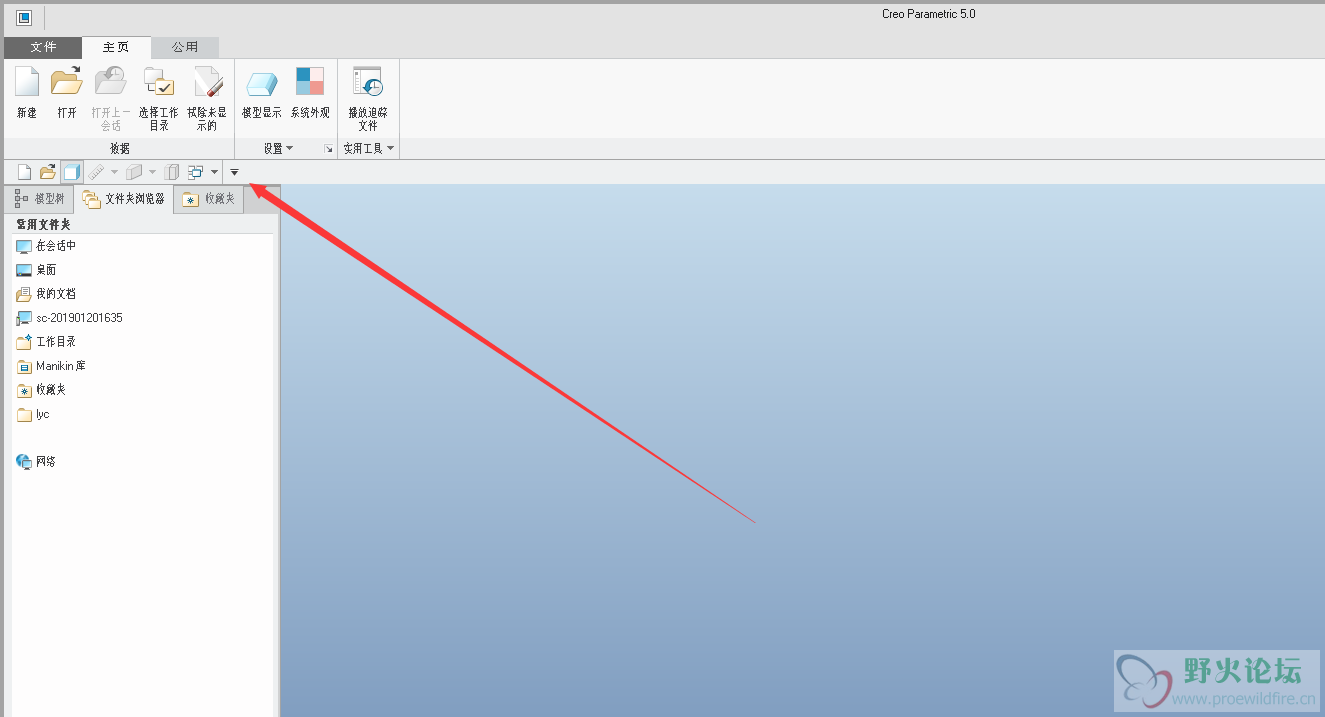Image resolution: width=1325 pixels, height=717 pixels.
Task: Open the customize quick access toolbar arrow
Action: (x=234, y=172)
